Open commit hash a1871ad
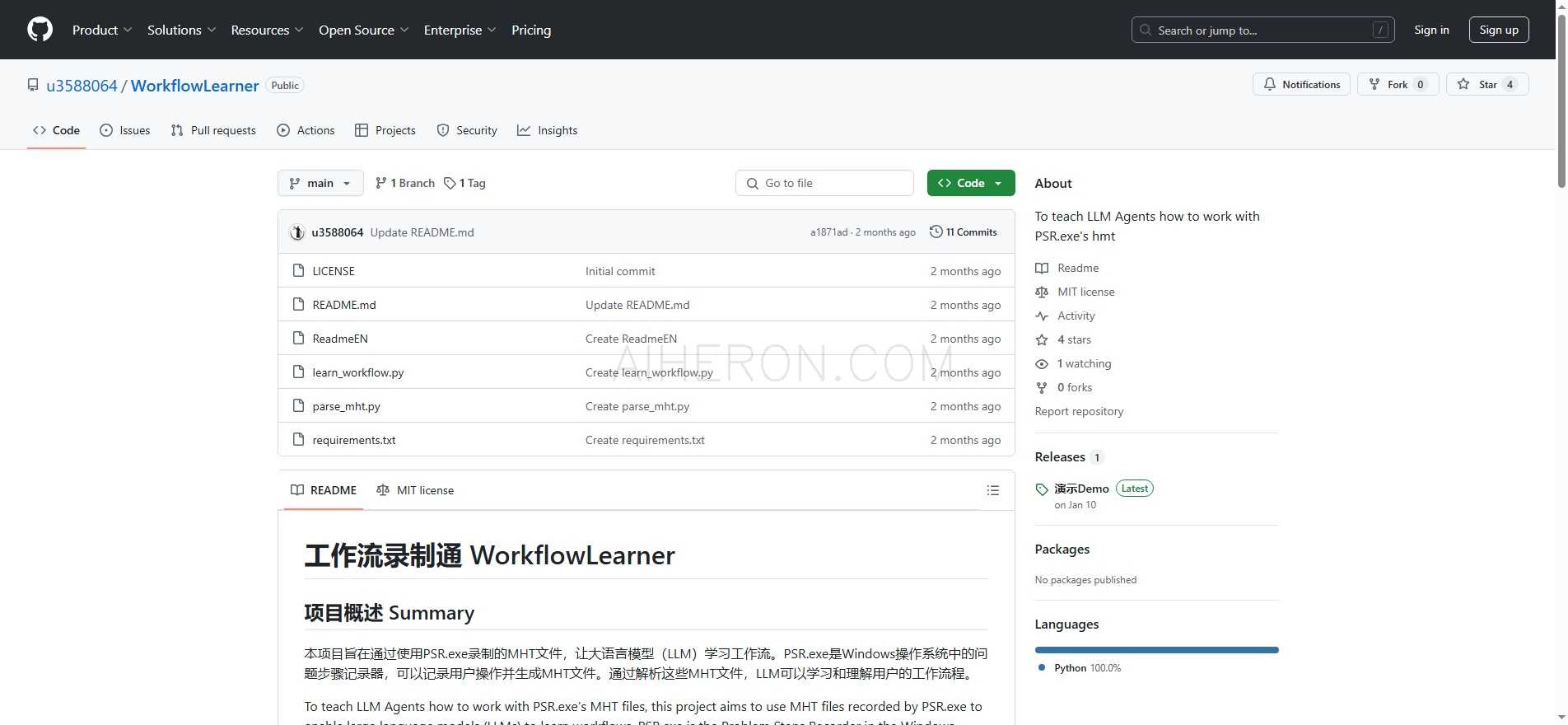Screen dimensions: 1568x725 pos(828,232)
